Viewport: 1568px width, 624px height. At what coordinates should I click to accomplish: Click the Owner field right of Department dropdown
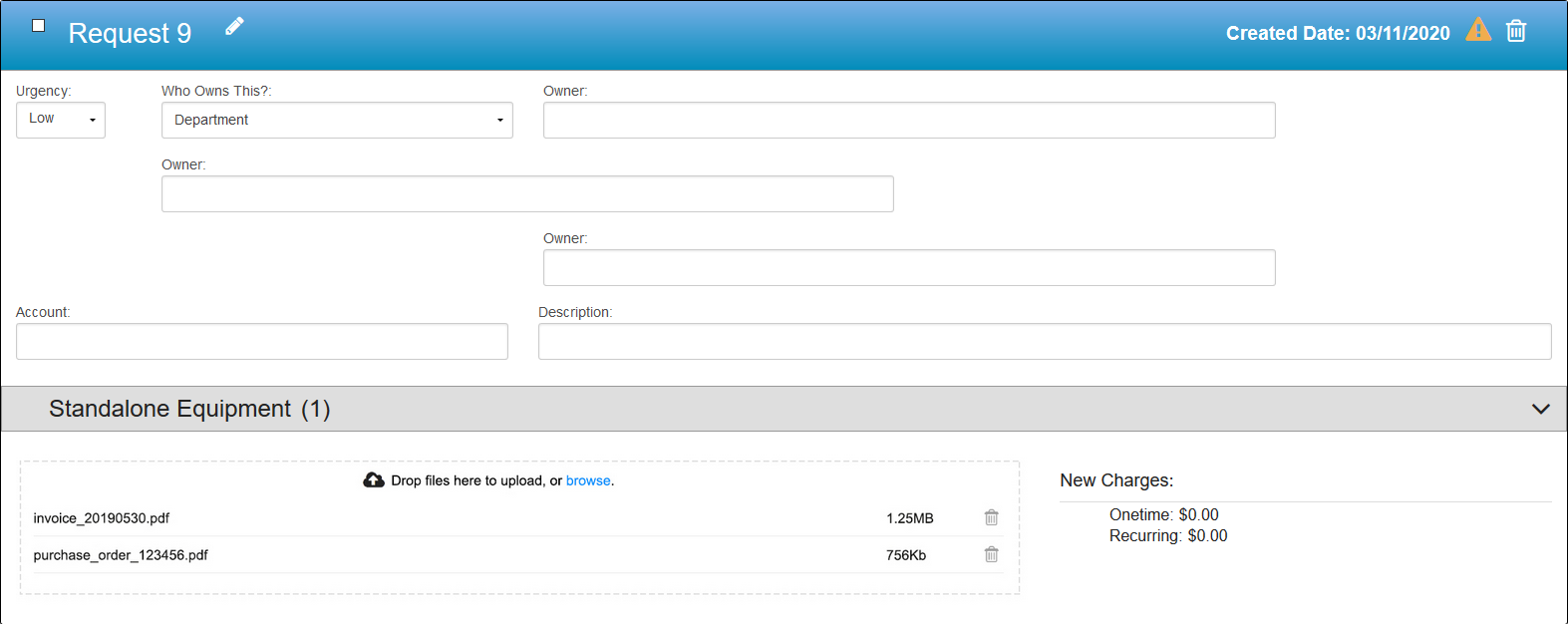coord(908,121)
